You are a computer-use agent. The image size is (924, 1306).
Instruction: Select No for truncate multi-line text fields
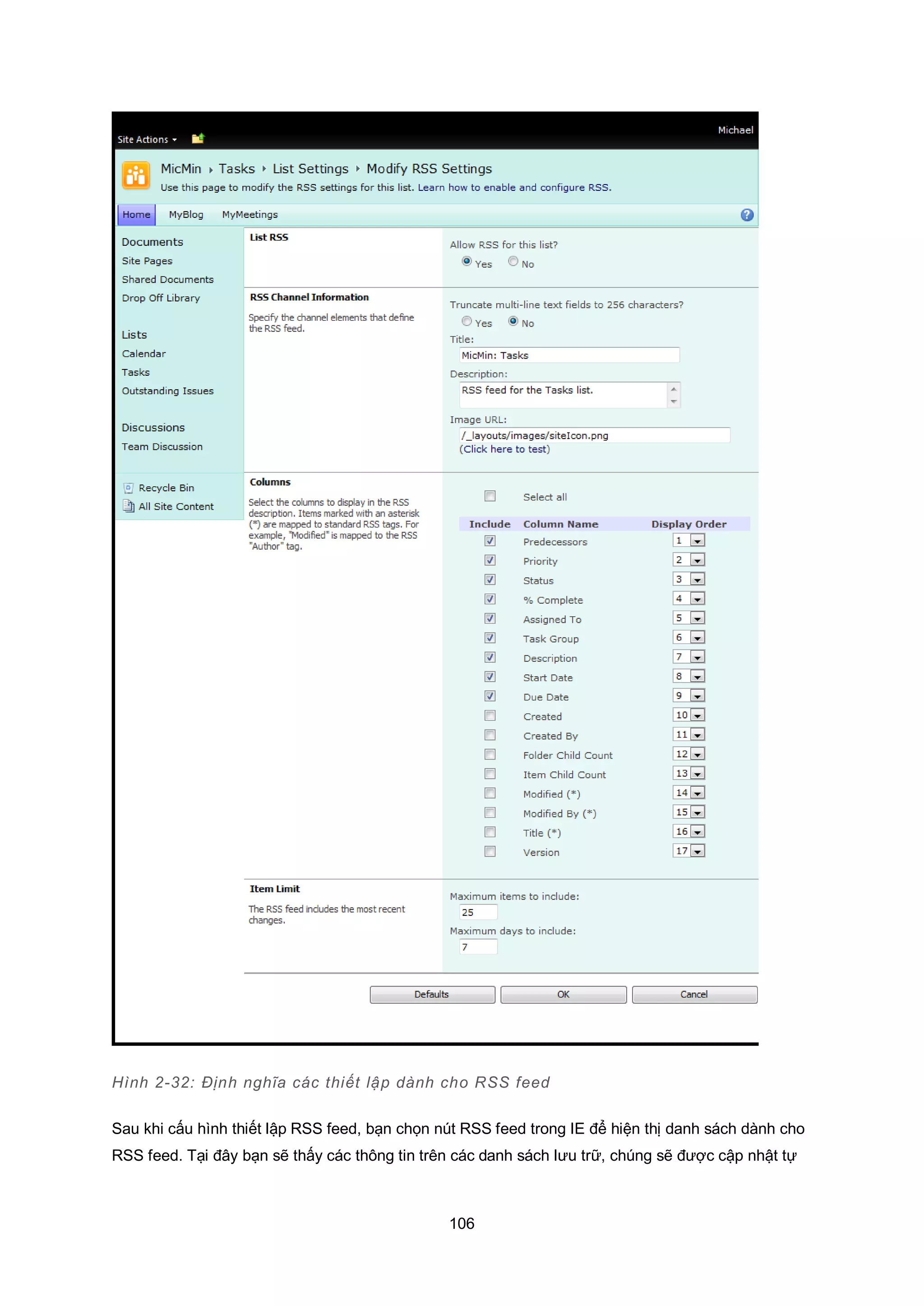pyautogui.click(x=513, y=321)
